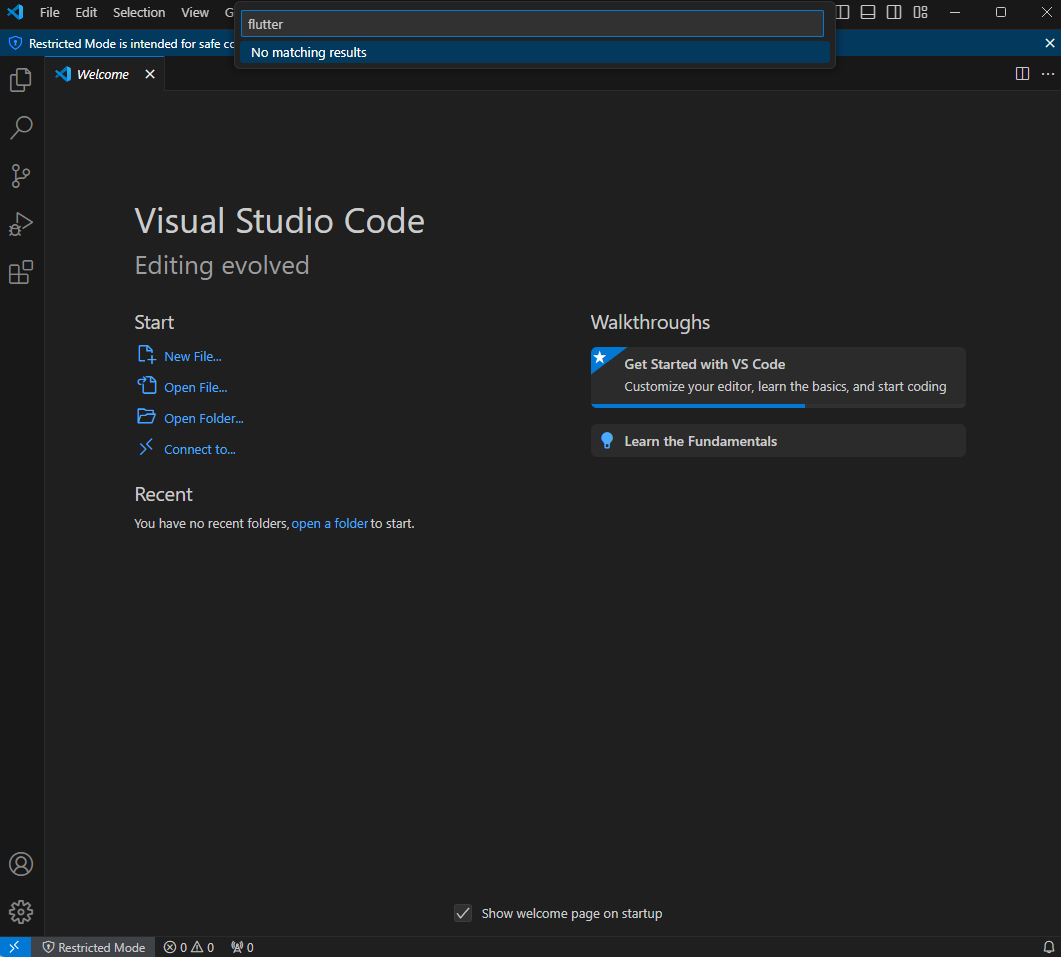Screen dimensions: 1061x957
Task: Select the No matching results row
Action: click(535, 52)
